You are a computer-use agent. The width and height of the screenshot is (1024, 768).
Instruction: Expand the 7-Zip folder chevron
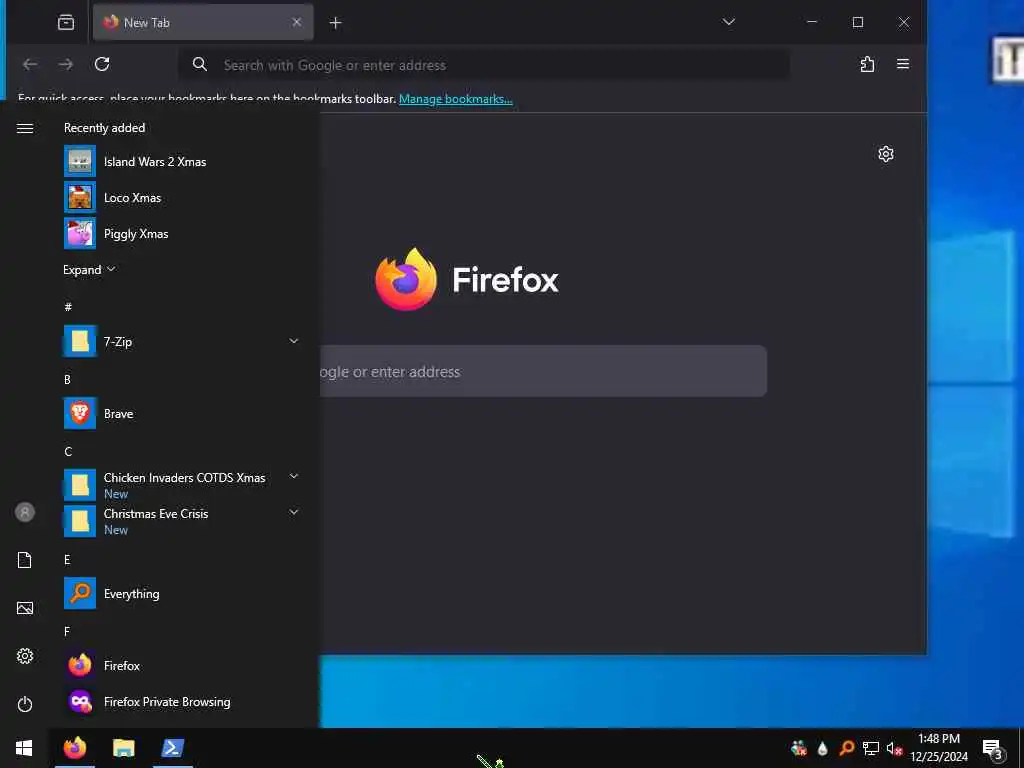[x=294, y=341]
